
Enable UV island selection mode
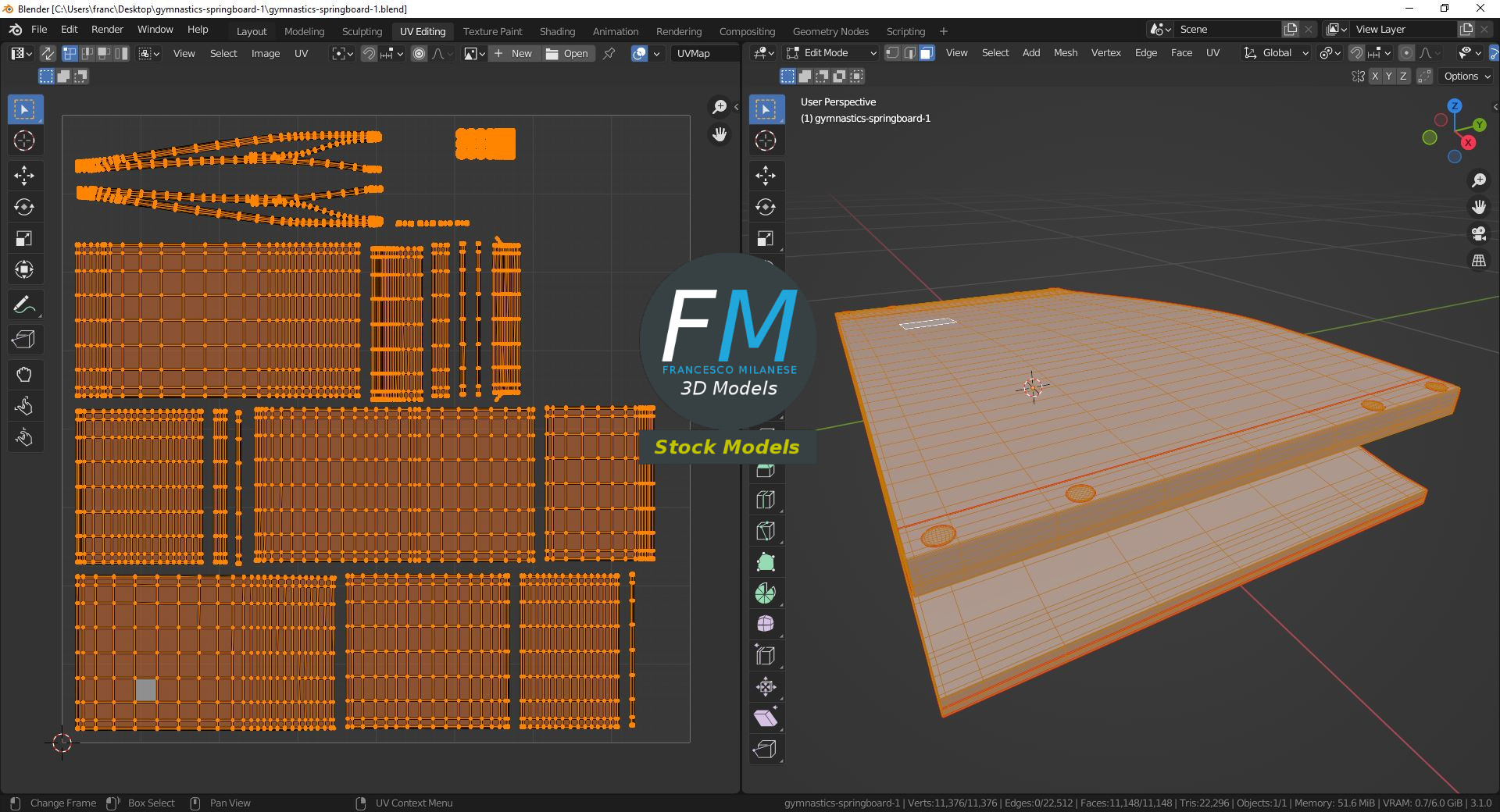click(x=121, y=53)
